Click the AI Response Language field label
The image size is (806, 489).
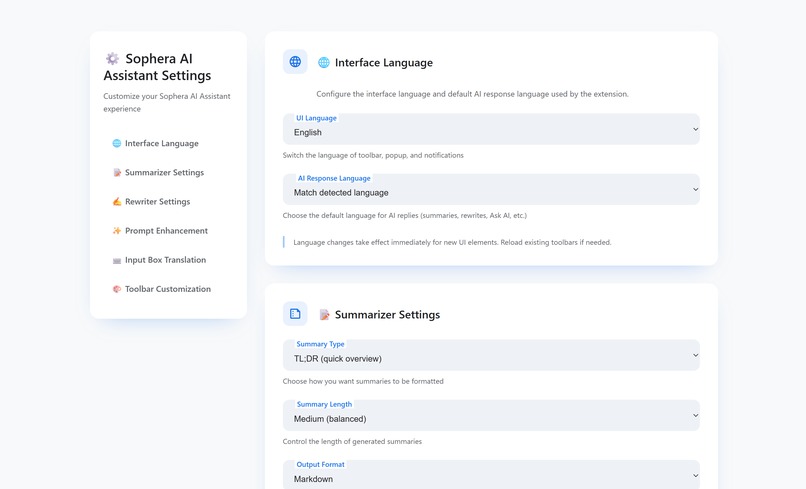(334, 178)
